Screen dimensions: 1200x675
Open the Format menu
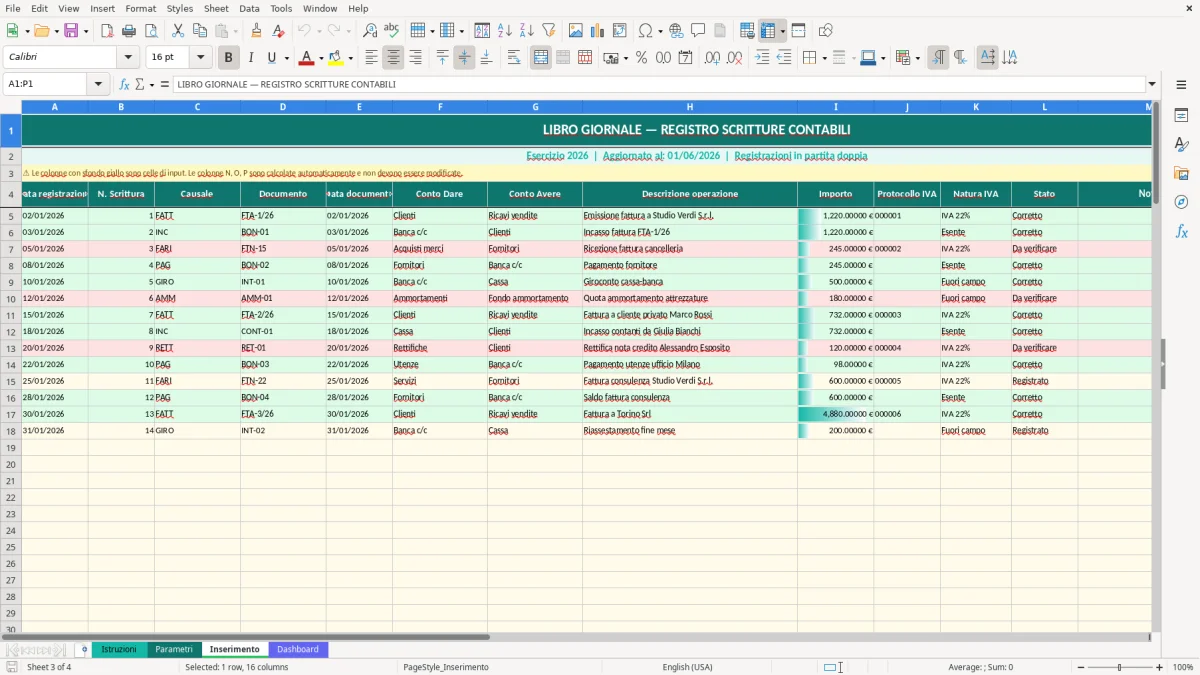click(x=141, y=8)
